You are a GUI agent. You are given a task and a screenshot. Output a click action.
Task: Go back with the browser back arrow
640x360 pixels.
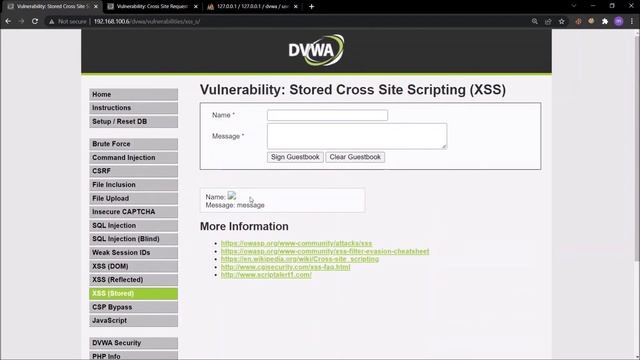(x=8, y=21)
